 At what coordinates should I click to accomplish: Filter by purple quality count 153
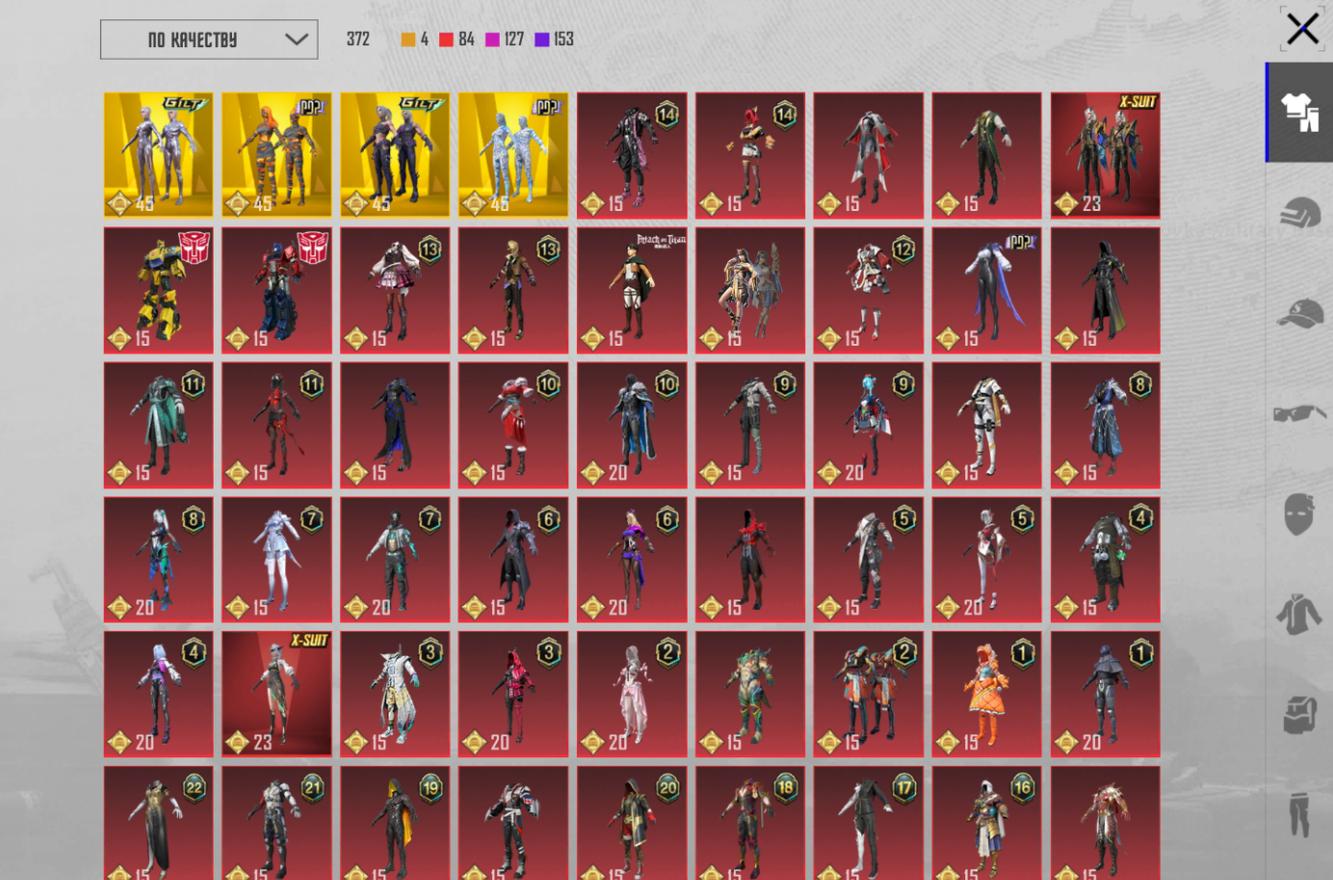click(554, 40)
